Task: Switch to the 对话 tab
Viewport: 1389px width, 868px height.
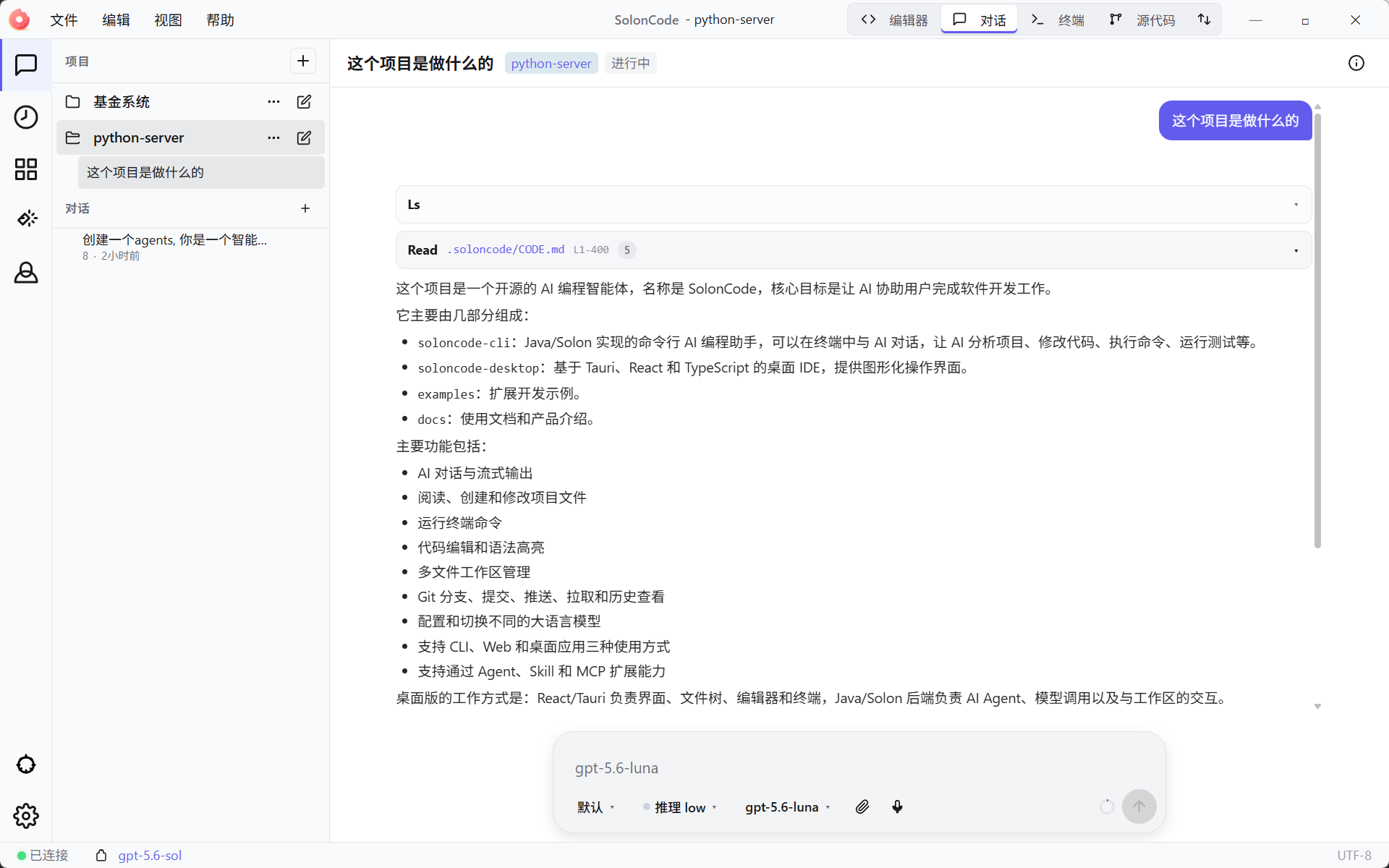Action: 979,20
